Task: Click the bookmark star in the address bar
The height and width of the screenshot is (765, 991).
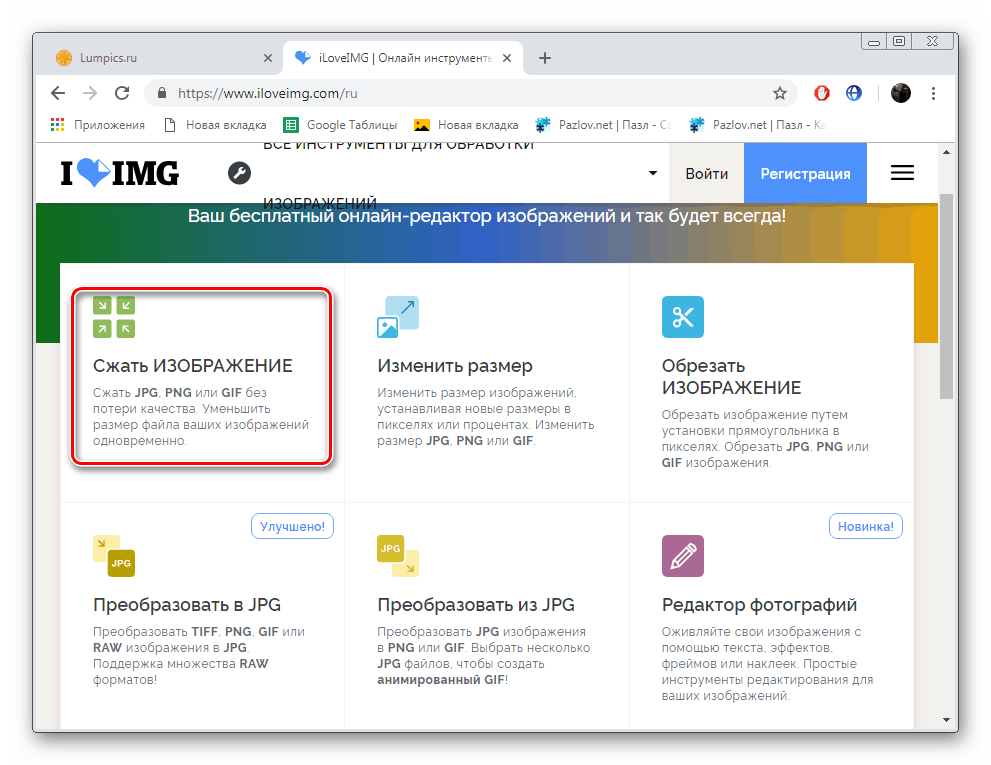Action: [780, 92]
